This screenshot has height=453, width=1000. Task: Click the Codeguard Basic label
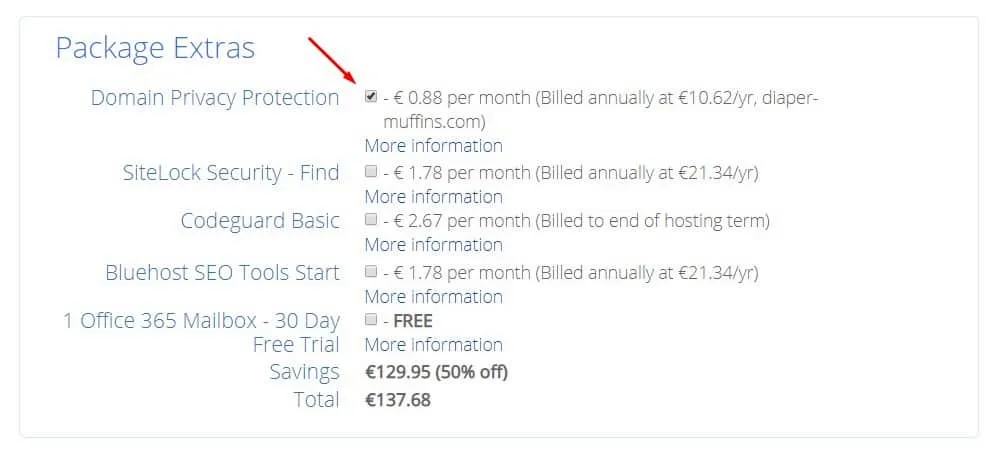pos(260,221)
